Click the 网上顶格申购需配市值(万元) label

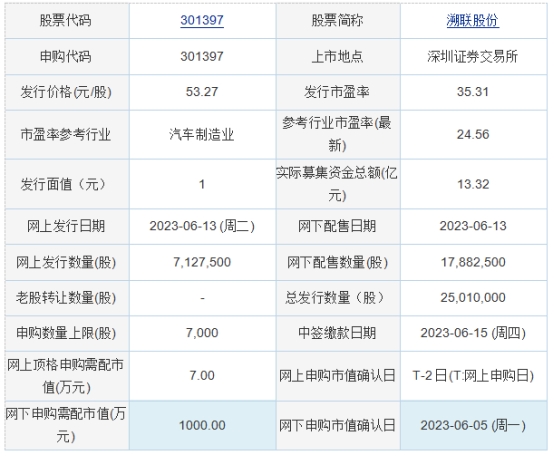coord(65,376)
